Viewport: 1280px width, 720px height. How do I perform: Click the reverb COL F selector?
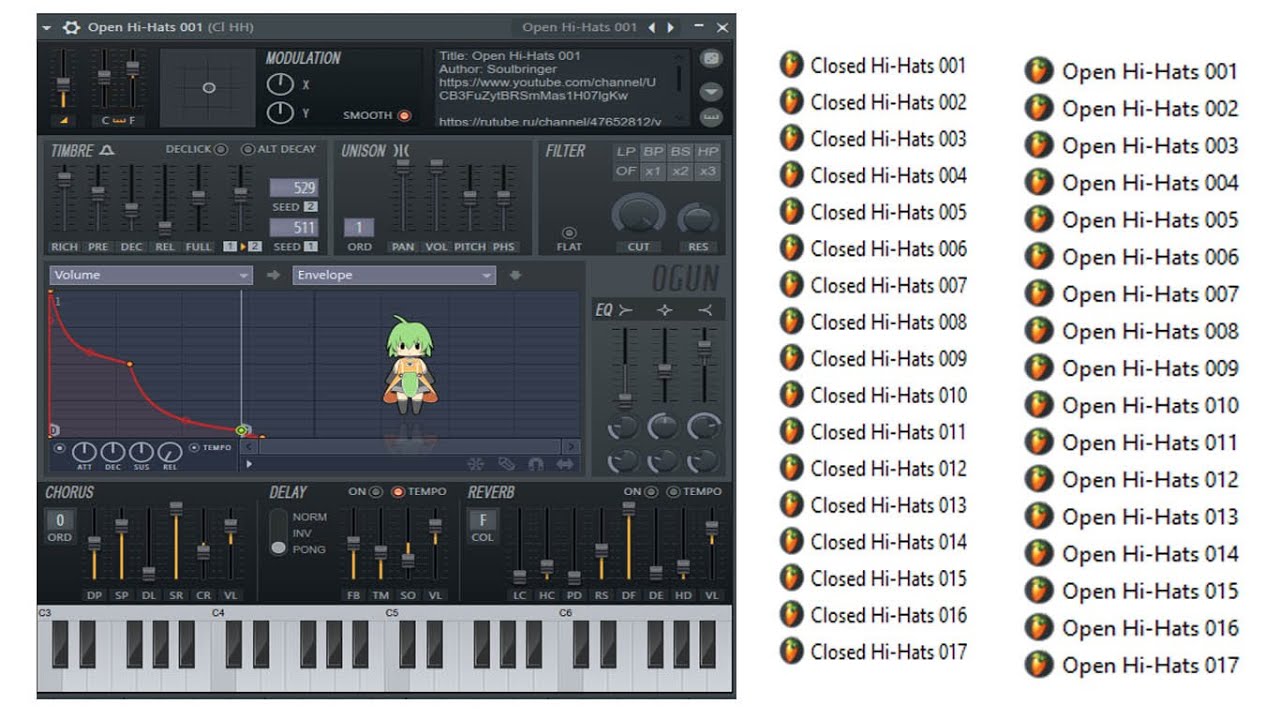[483, 520]
